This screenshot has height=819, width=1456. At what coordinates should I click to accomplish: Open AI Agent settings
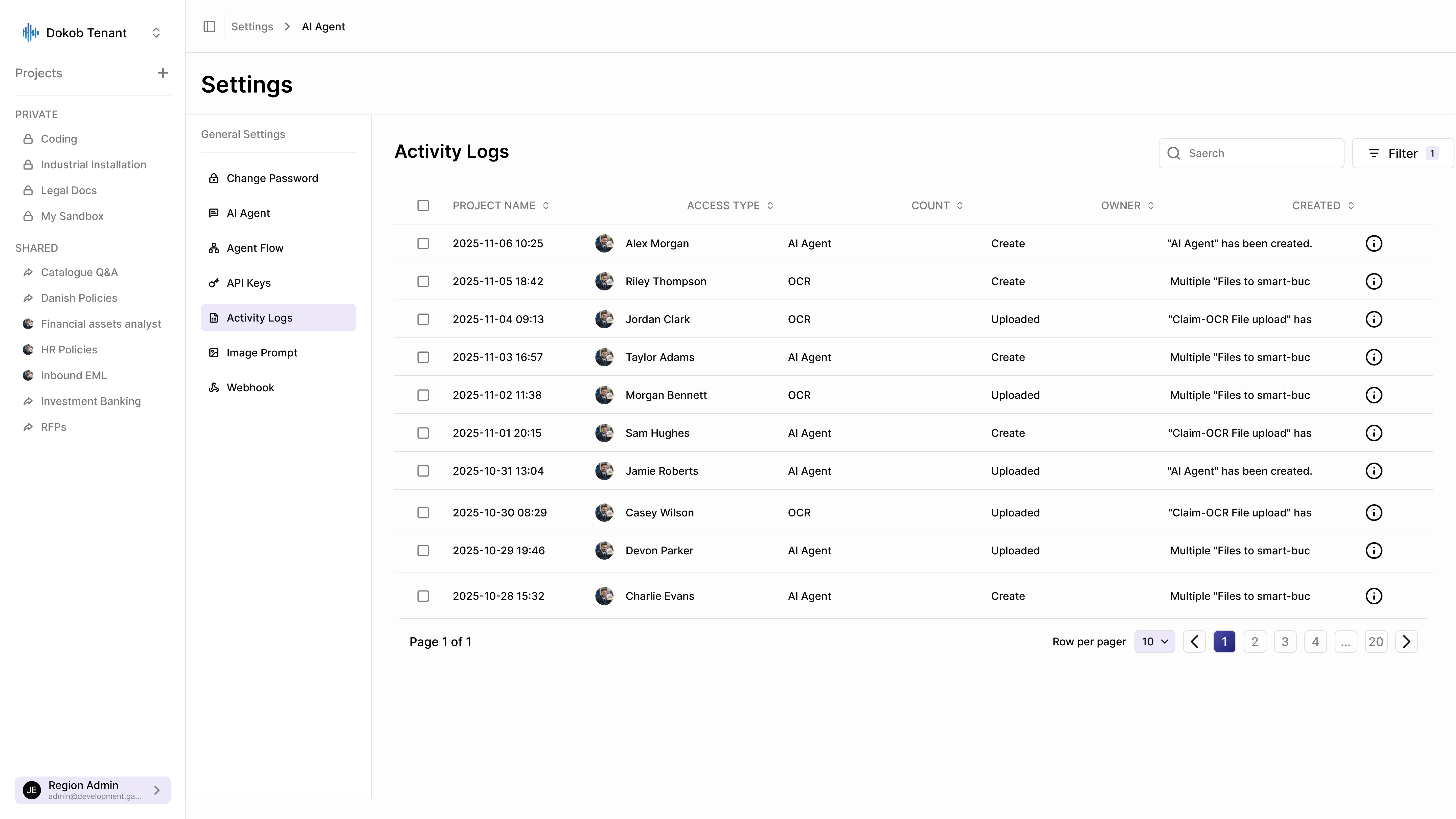click(279, 213)
